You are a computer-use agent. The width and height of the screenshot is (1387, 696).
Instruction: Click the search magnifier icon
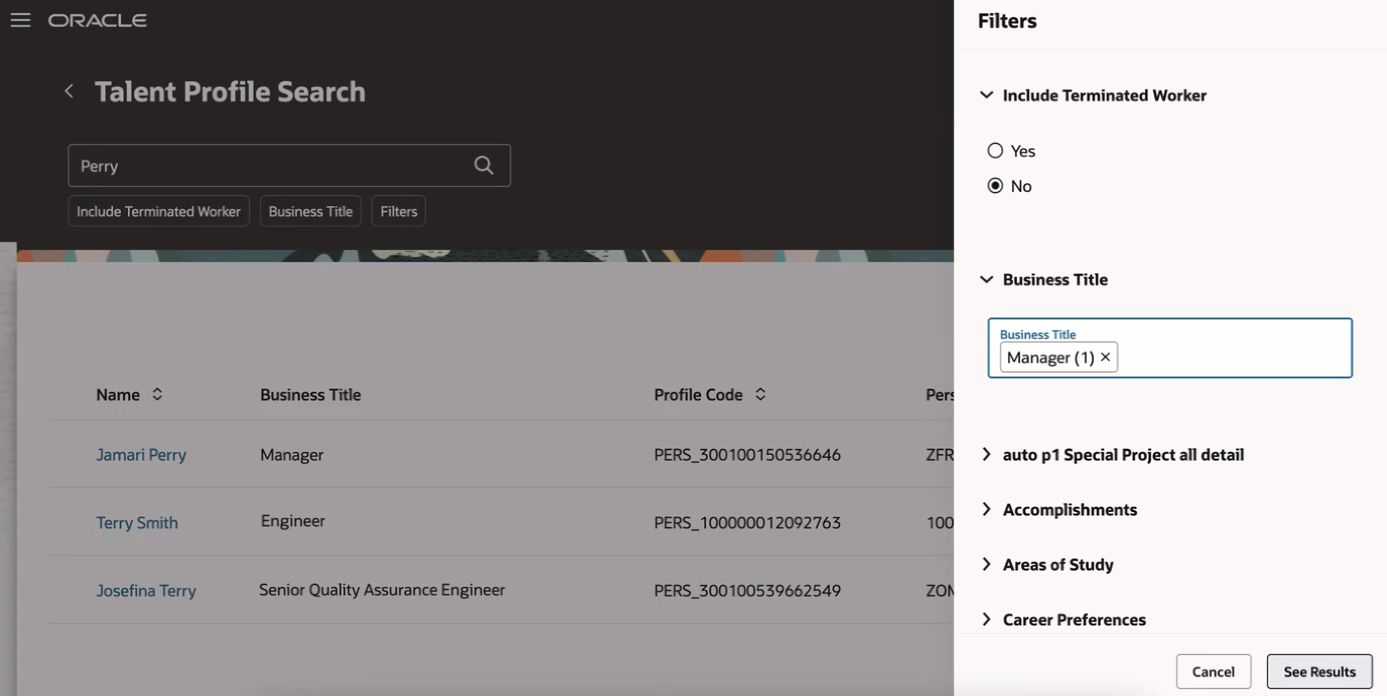coord(484,165)
